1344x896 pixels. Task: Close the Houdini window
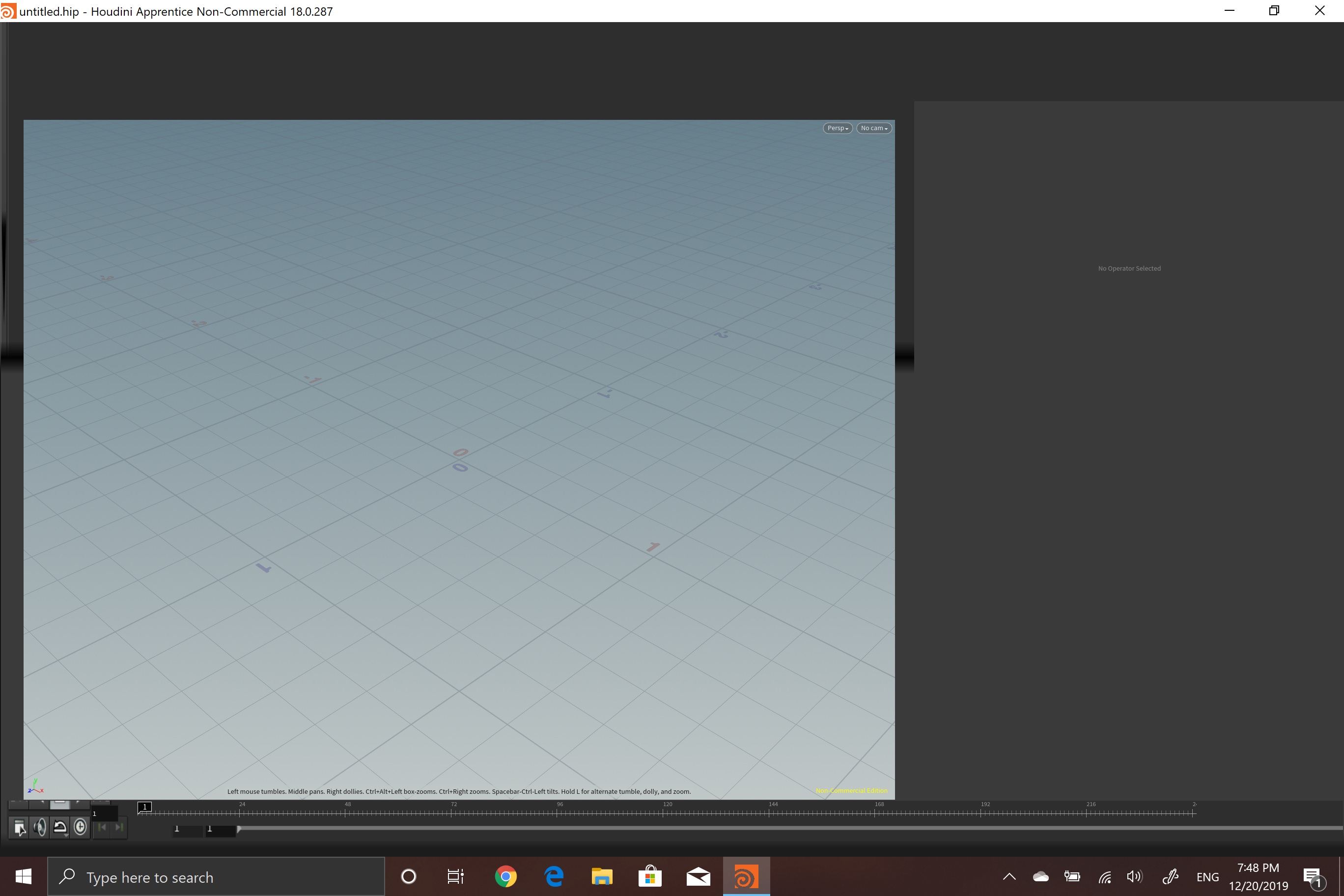1319,11
